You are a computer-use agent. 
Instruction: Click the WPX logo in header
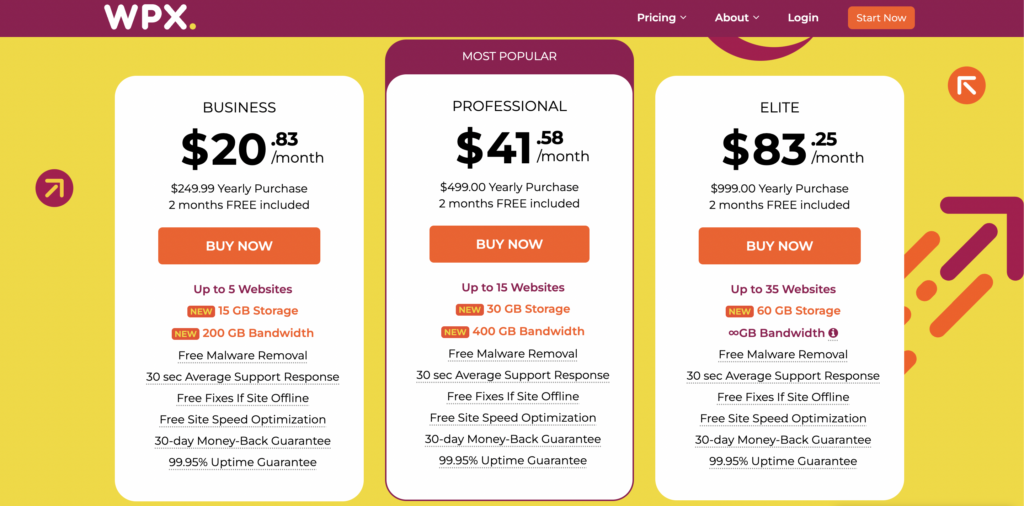pyautogui.click(x=150, y=17)
